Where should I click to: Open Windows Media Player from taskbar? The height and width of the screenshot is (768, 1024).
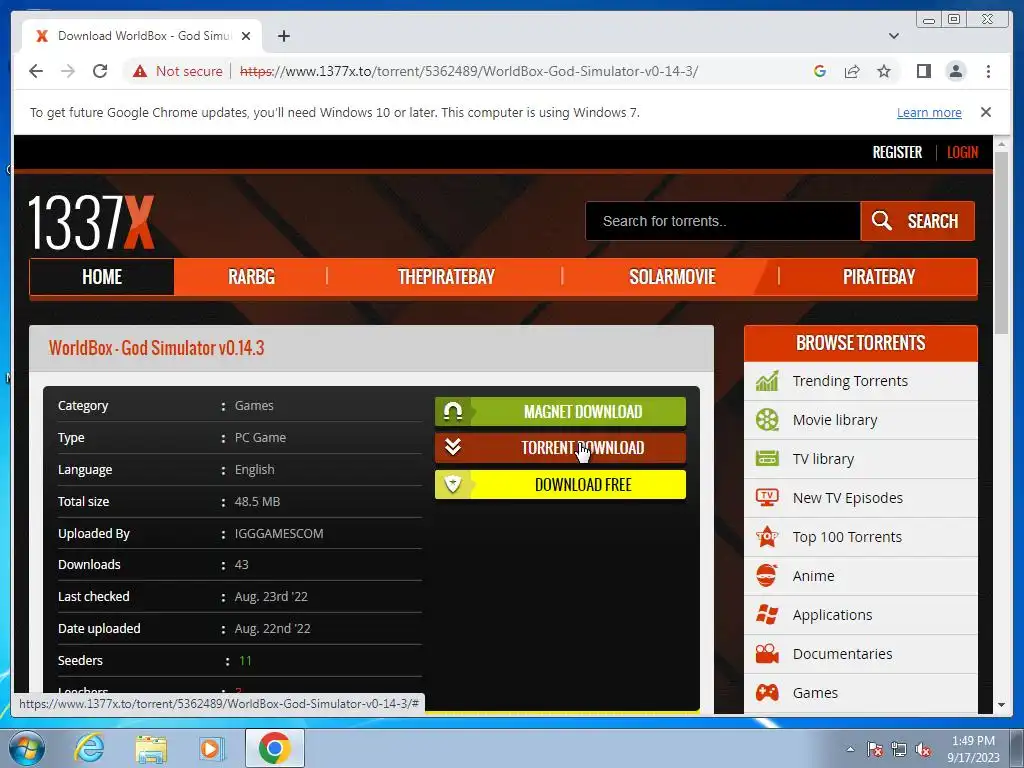(212, 748)
